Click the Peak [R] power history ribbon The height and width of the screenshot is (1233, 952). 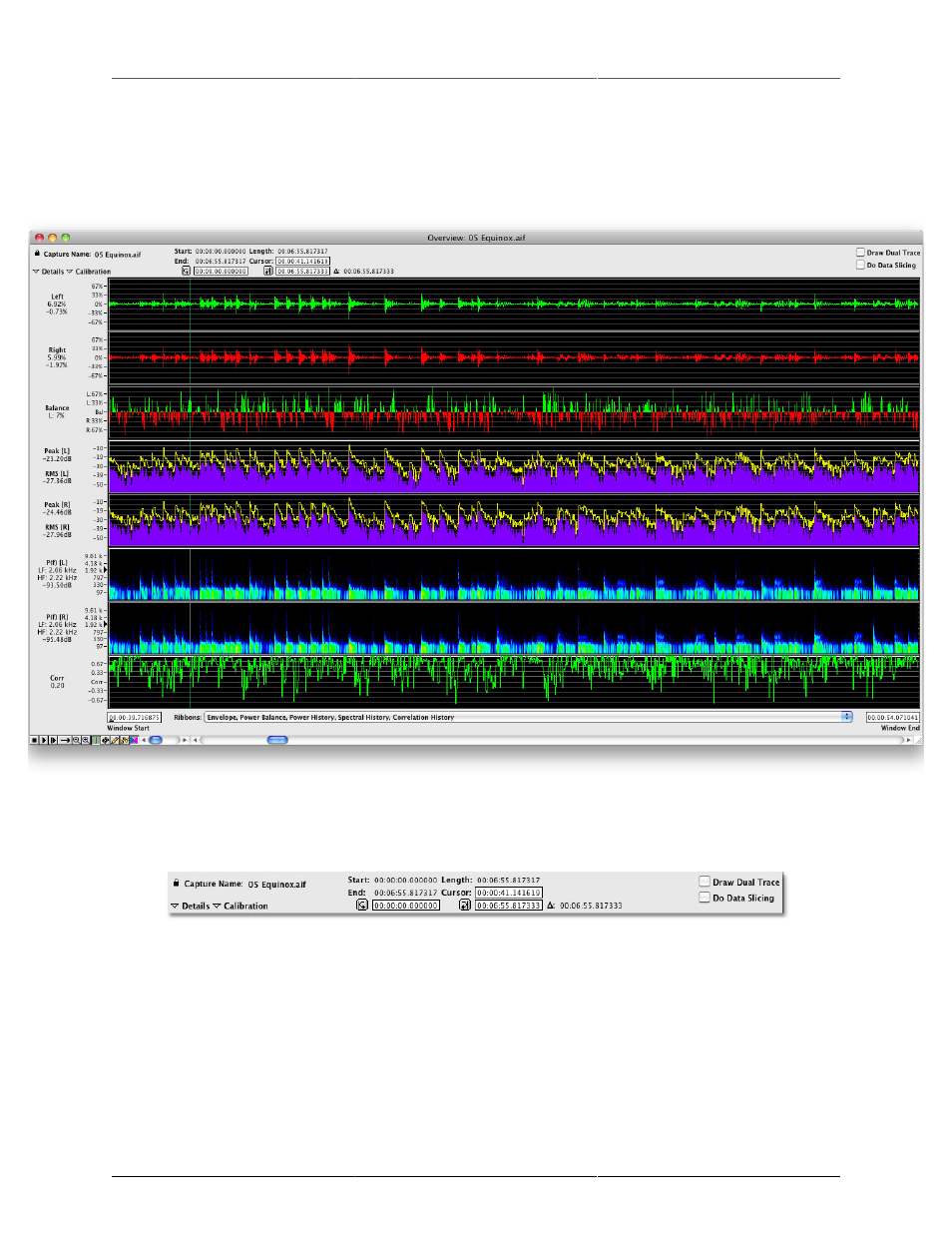(x=514, y=521)
